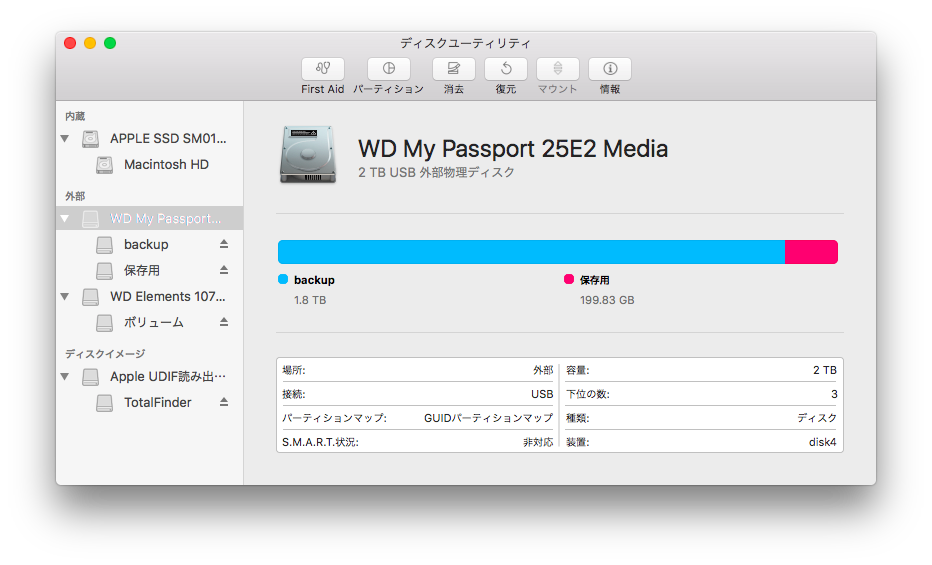
Task: Click the 復元 restore toolbar icon
Action: point(506,69)
